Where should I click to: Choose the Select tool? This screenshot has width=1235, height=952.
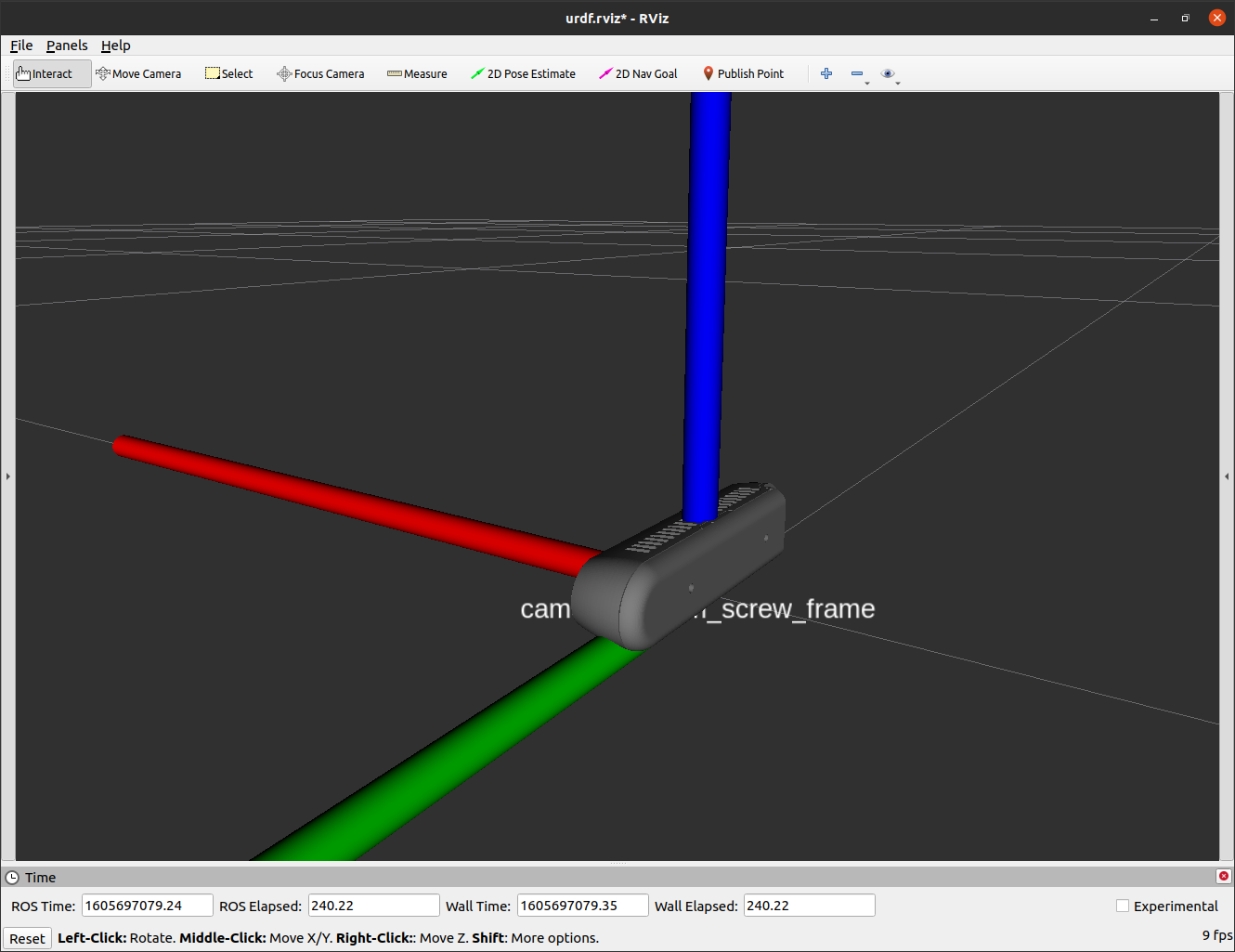tap(229, 73)
